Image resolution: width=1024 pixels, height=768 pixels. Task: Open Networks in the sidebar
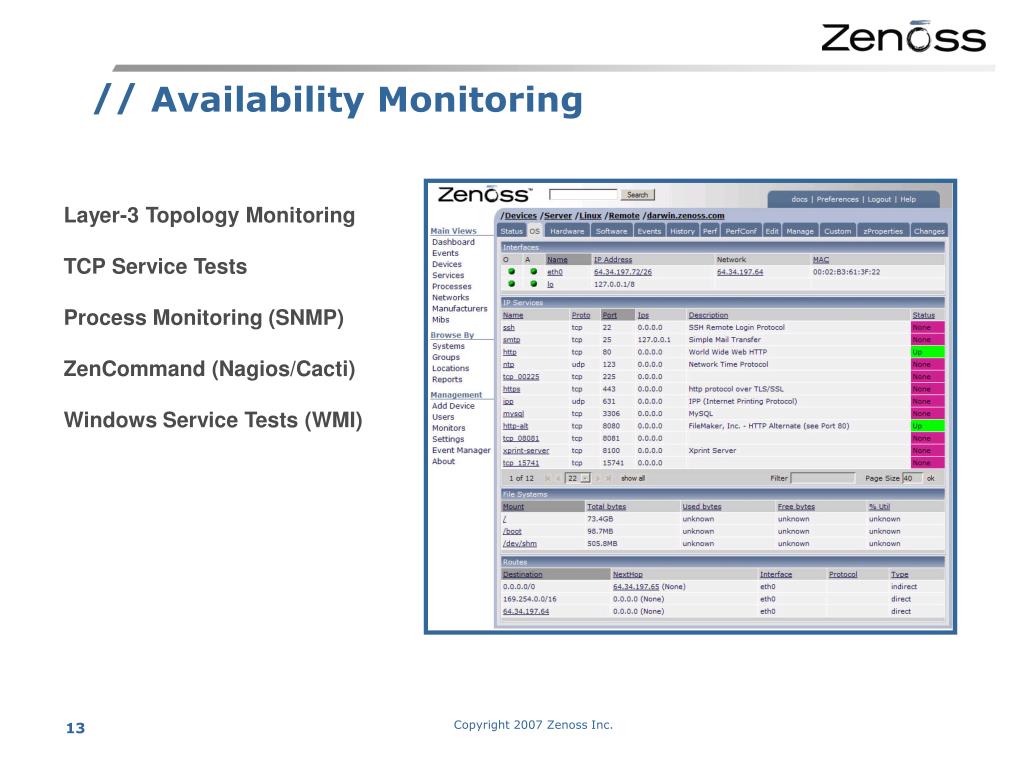pos(451,298)
